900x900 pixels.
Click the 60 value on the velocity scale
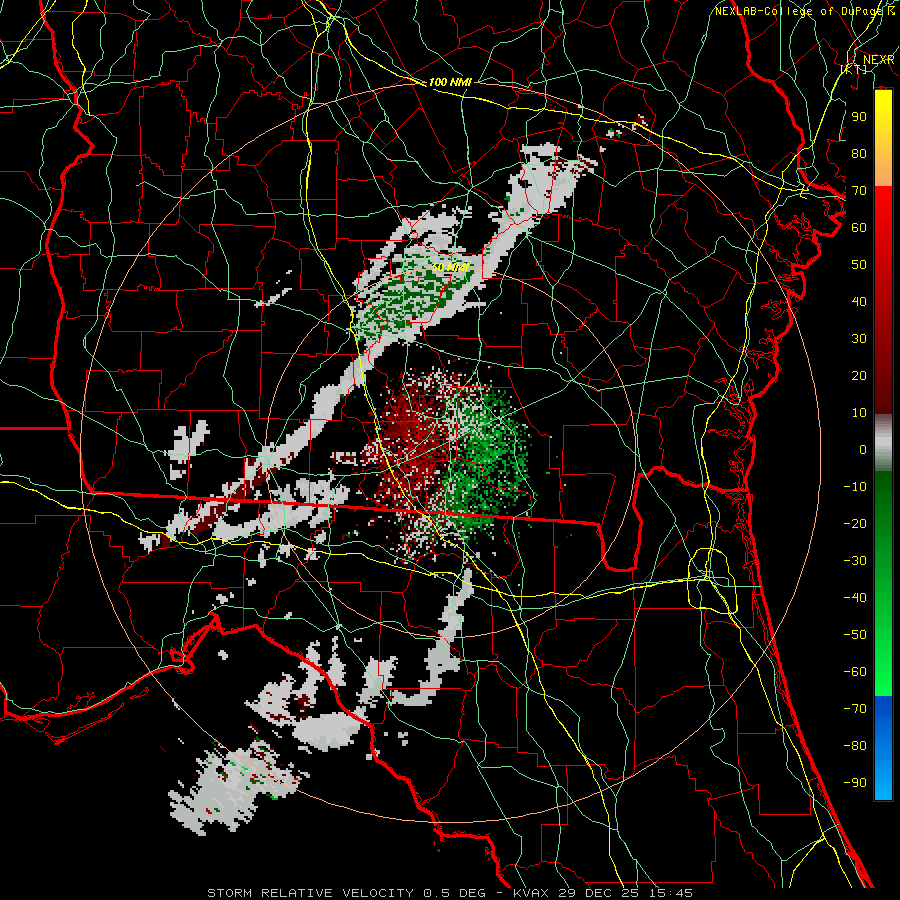(x=859, y=228)
